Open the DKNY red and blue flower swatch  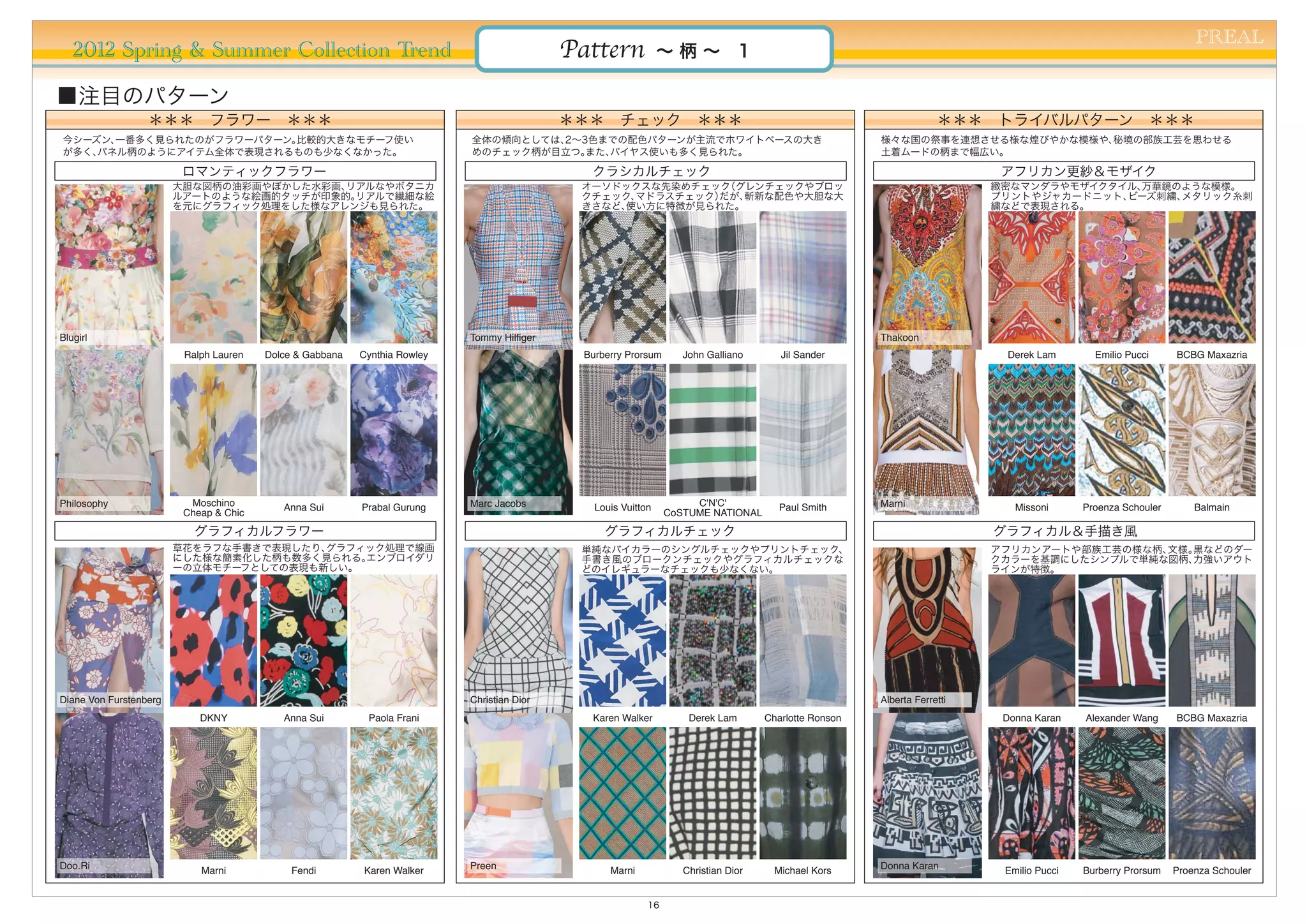point(214,641)
